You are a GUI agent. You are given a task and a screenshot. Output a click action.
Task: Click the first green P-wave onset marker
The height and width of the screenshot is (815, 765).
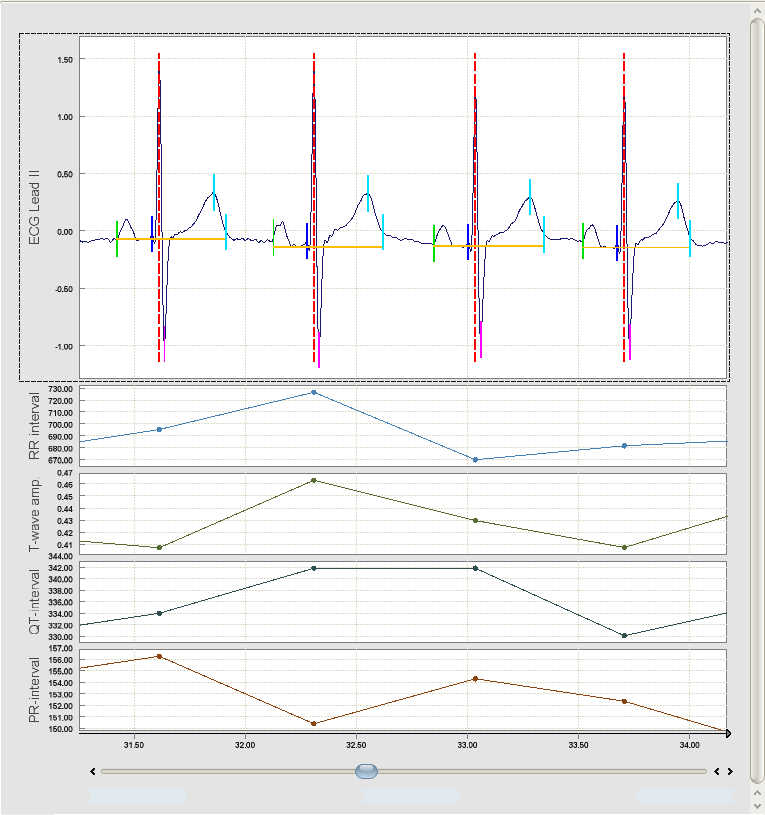click(116, 239)
